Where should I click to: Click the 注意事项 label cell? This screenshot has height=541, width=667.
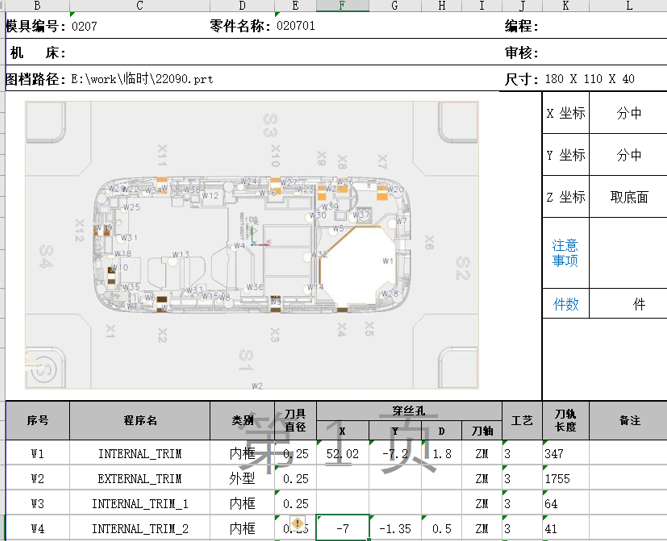click(x=566, y=253)
